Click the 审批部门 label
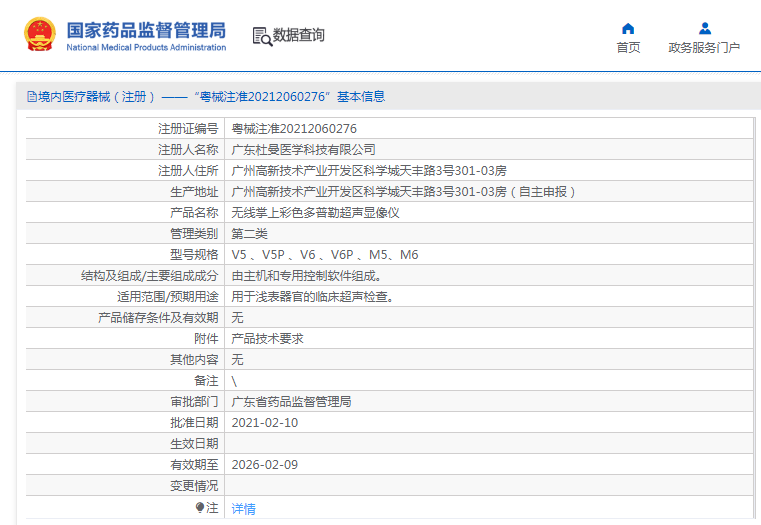Screen dimensions: 761x525 (x=194, y=402)
